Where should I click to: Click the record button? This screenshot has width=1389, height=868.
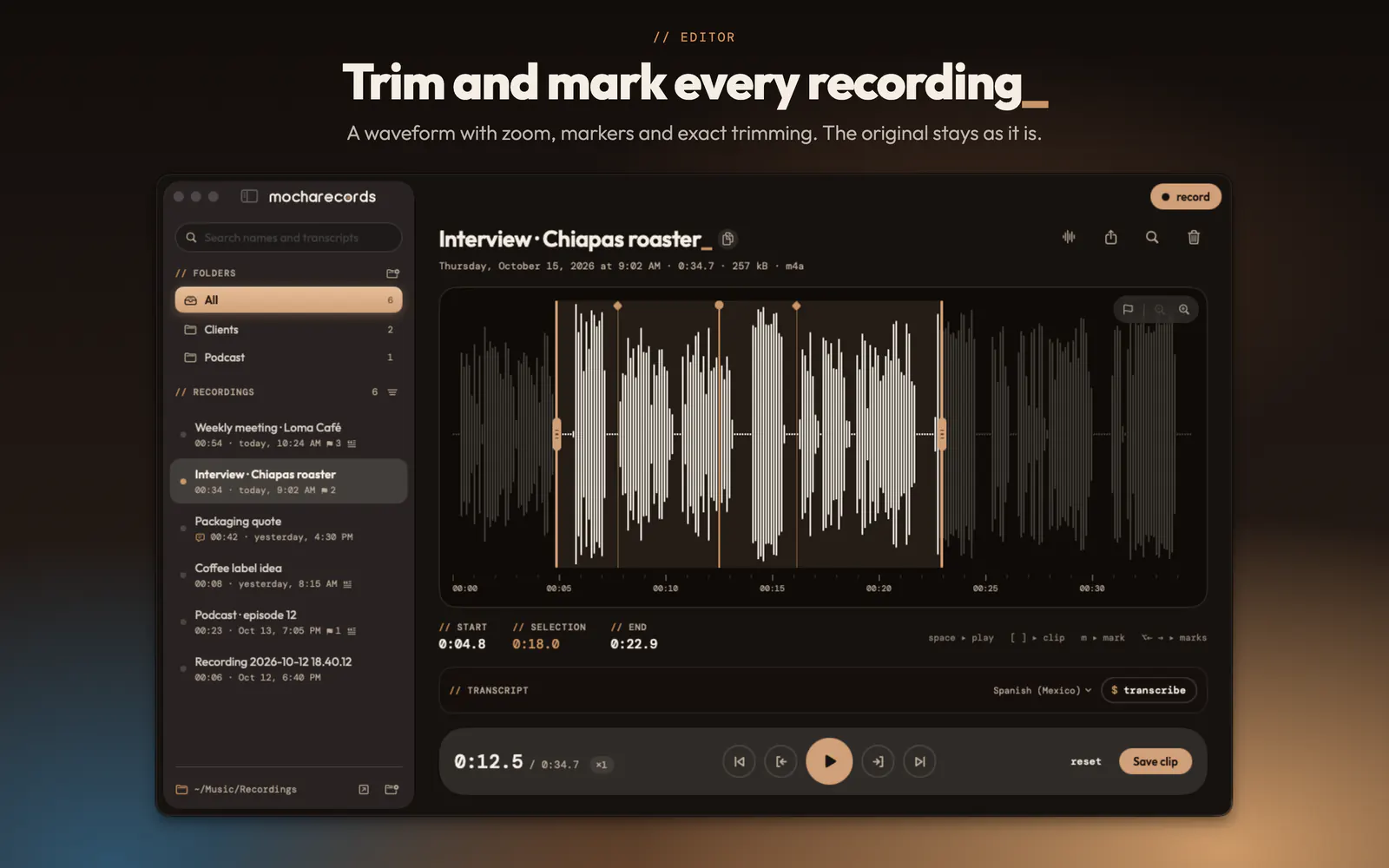pyautogui.click(x=1186, y=197)
